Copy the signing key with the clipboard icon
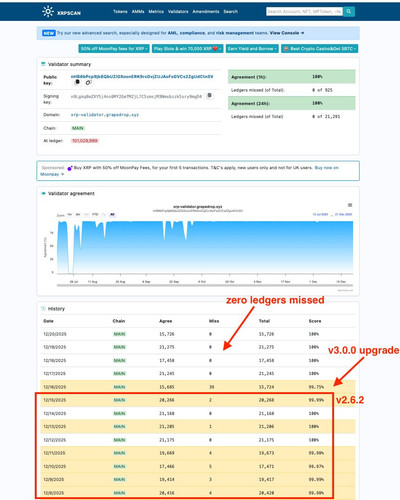Image resolution: width=400 pixels, height=500 pixels. coord(209,96)
